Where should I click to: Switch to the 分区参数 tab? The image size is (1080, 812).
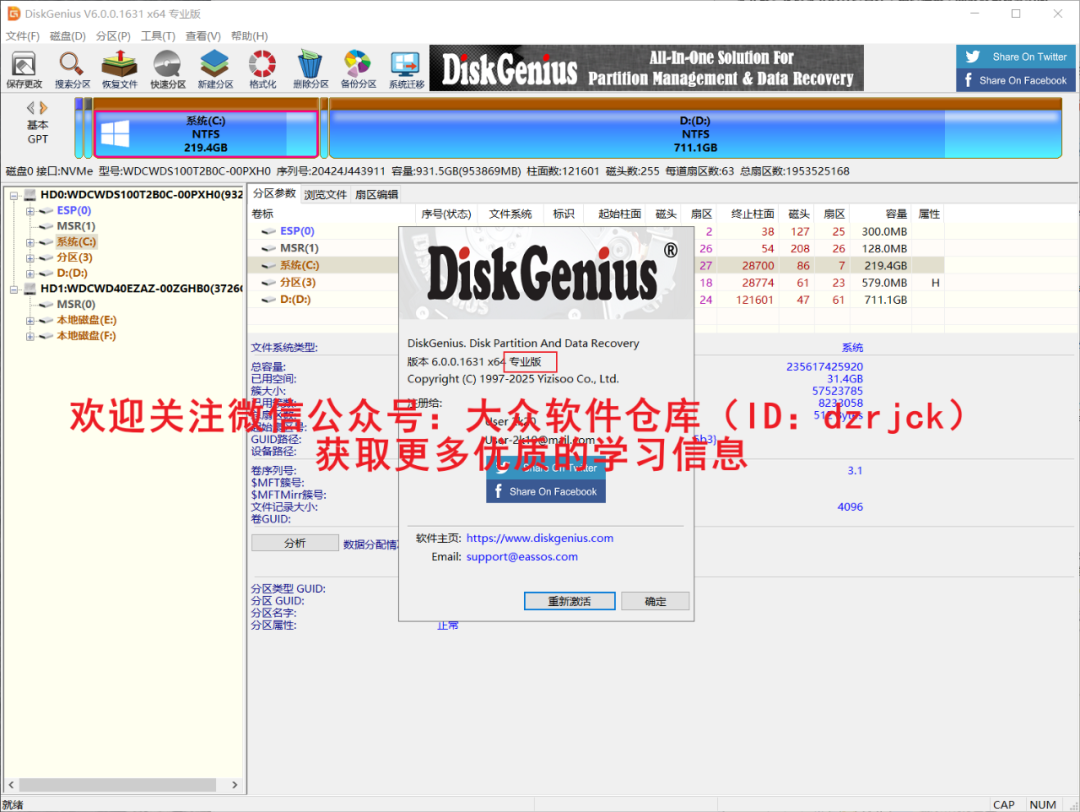(x=274, y=194)
